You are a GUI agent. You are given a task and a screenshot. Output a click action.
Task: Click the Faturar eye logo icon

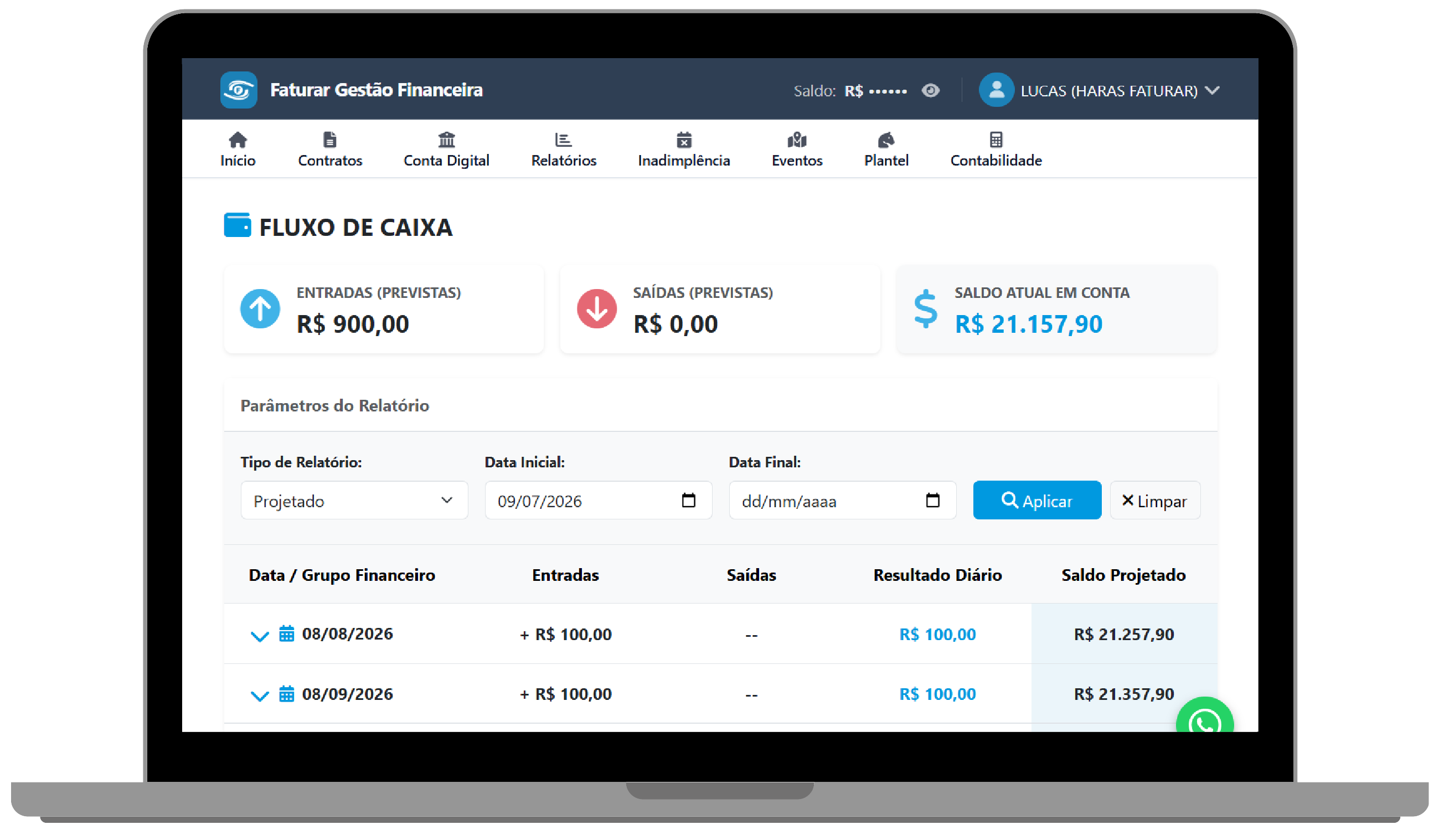(x=239, y=90)
